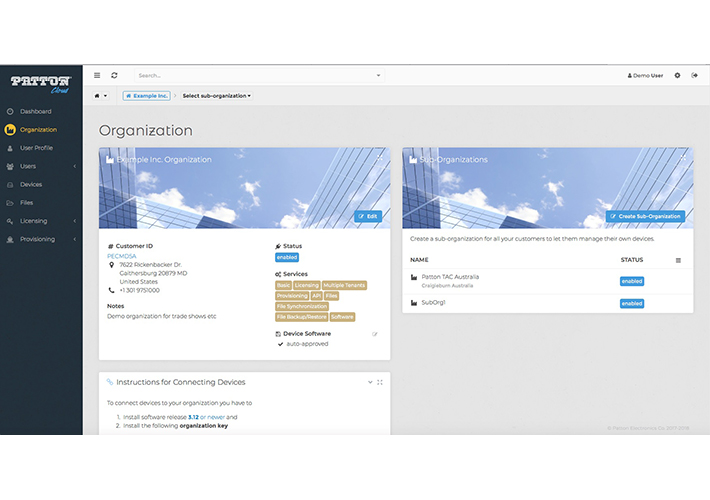Click the Licensing service tag
Image resolution: width=710 pixels, height=500 pixels.
[x=307, y=285]
